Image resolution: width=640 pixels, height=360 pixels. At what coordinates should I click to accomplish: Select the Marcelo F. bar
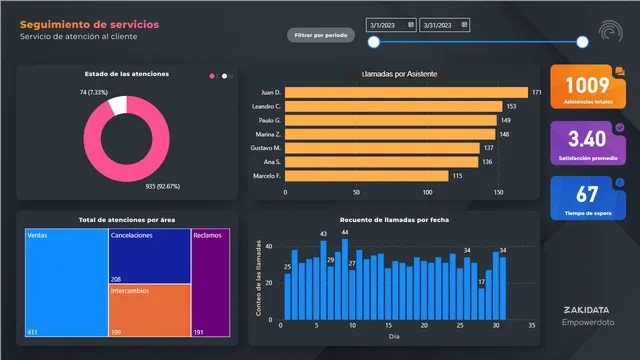pyautogui.click(x=367, y=176)
